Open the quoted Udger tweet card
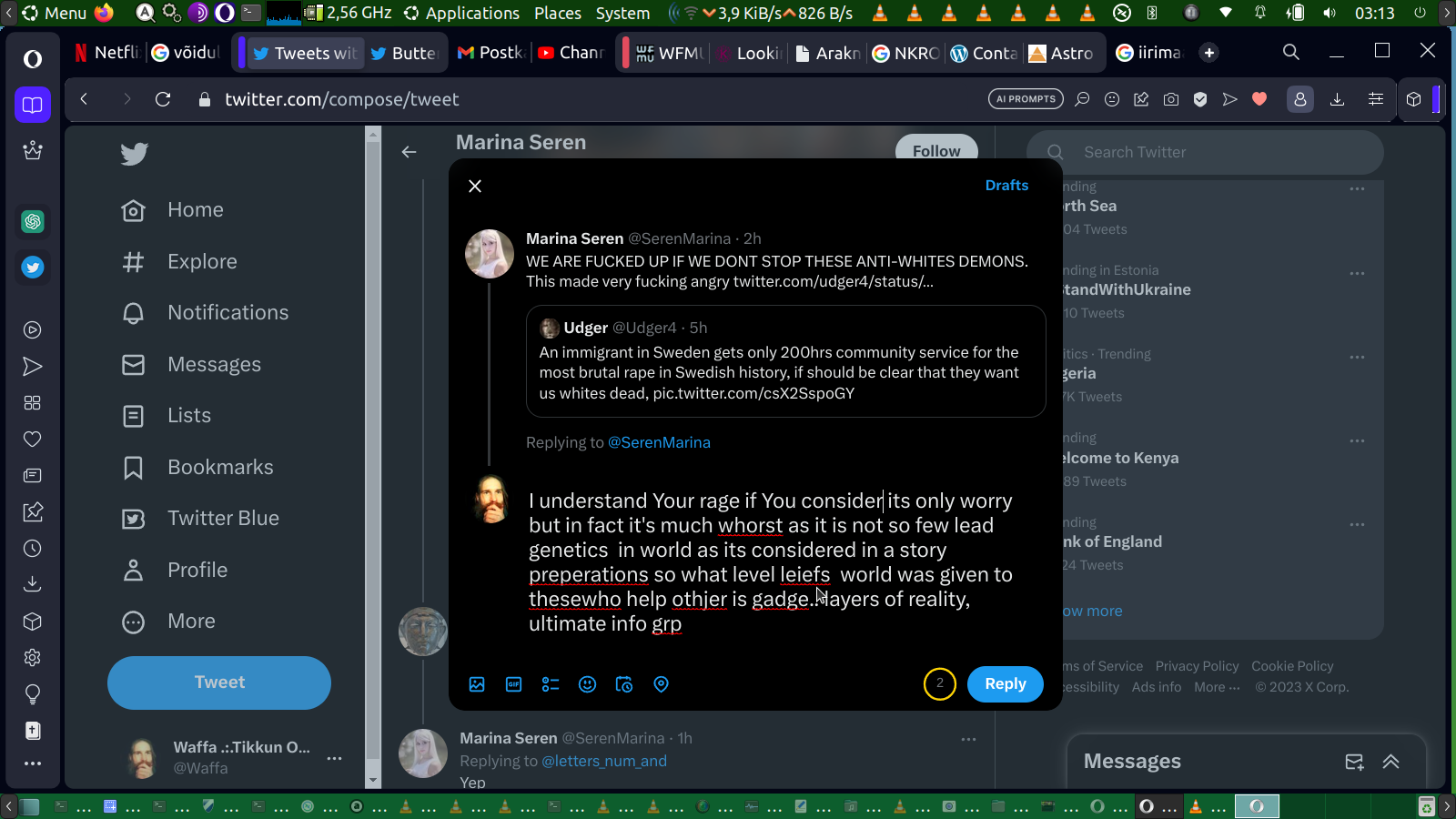The height and width of the screenshot is (819, 1456). coord(786,361)
